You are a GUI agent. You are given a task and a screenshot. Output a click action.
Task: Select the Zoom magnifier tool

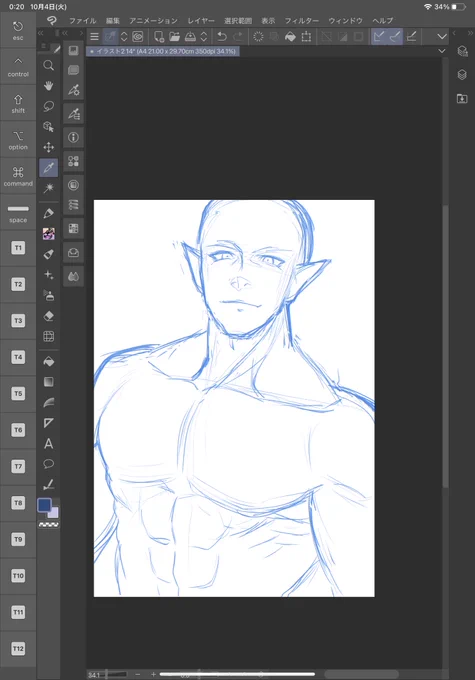[49, 65]
